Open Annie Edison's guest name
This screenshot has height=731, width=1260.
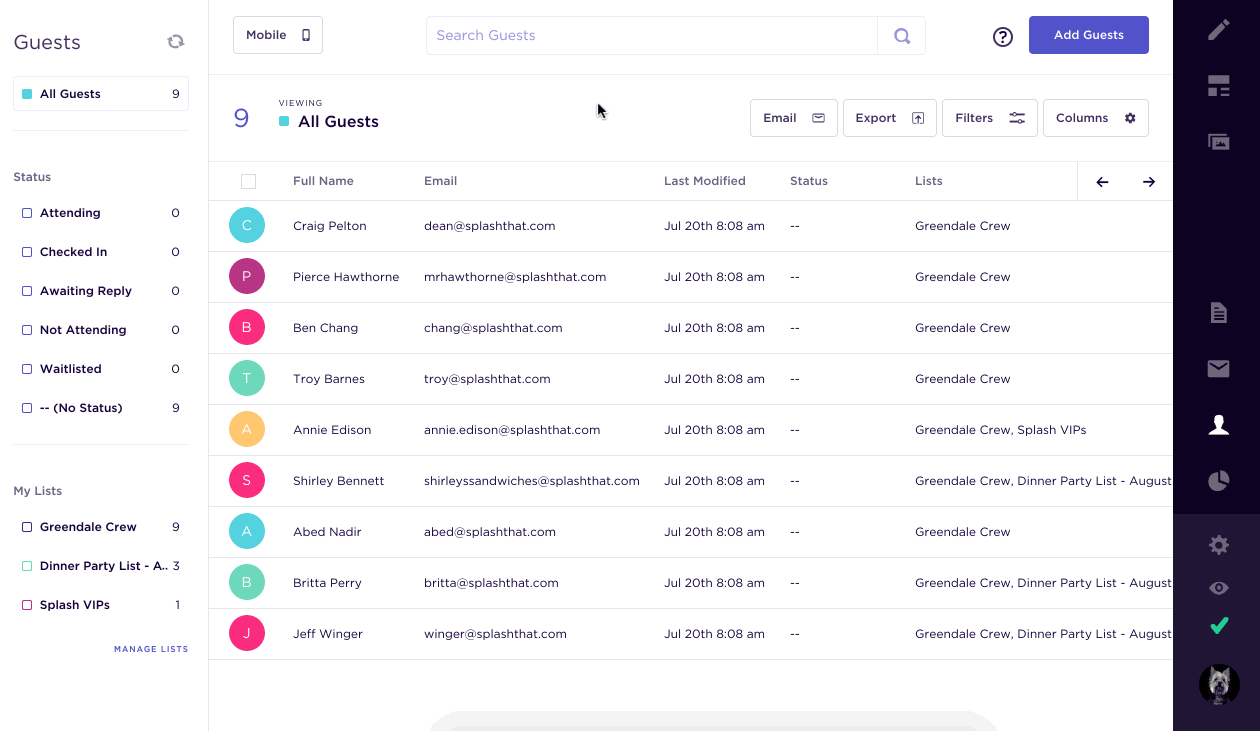tap(332, 430)
